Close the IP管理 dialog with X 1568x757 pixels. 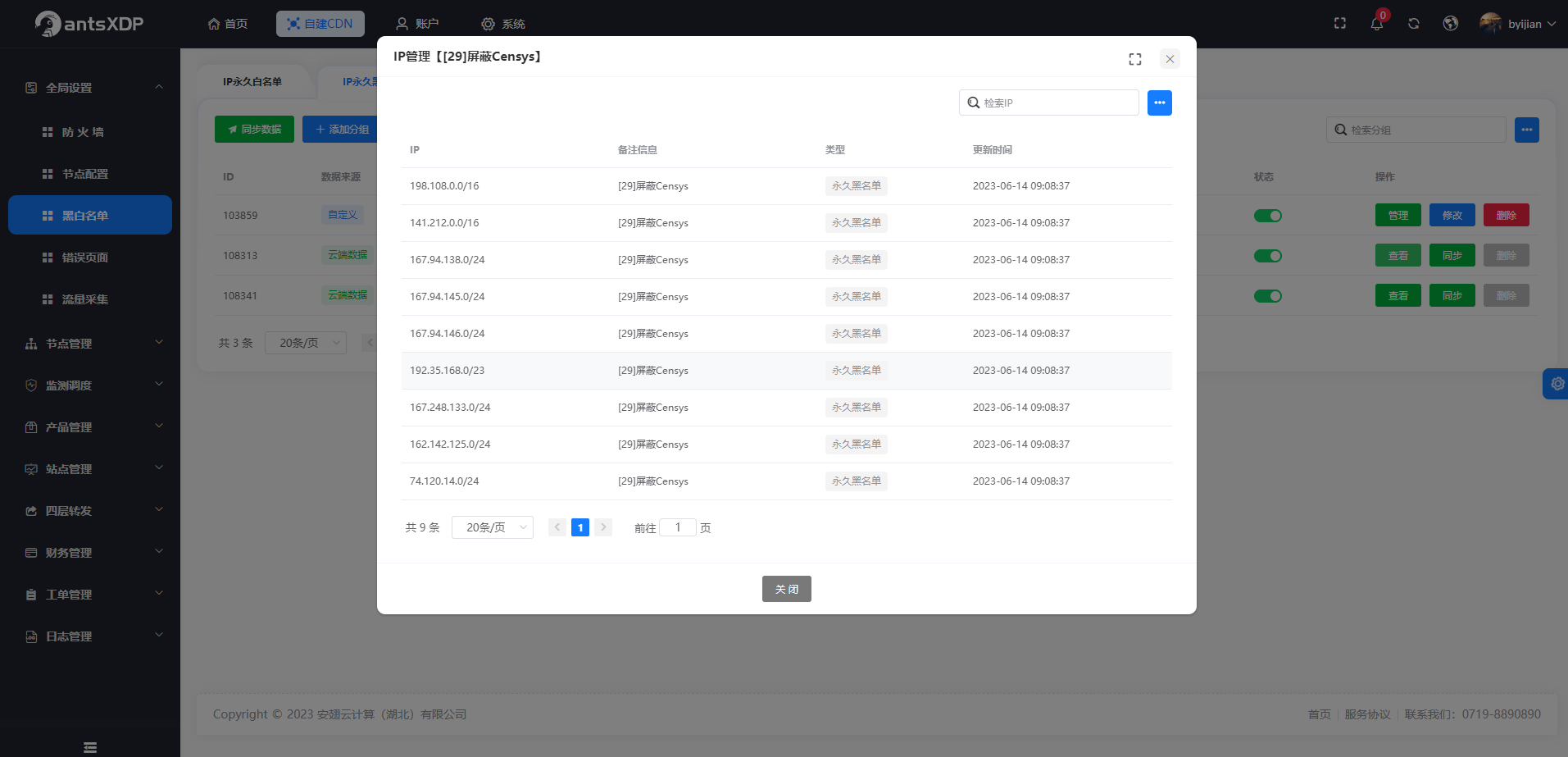coord(1170,59)
